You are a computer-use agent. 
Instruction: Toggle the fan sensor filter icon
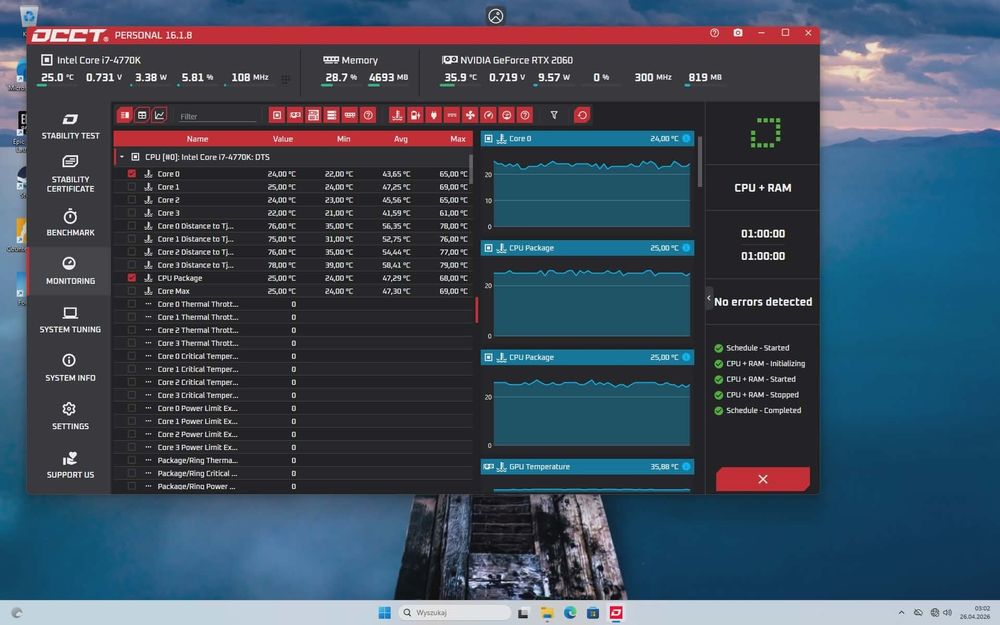pyautogui.click(x=470, y=115)
